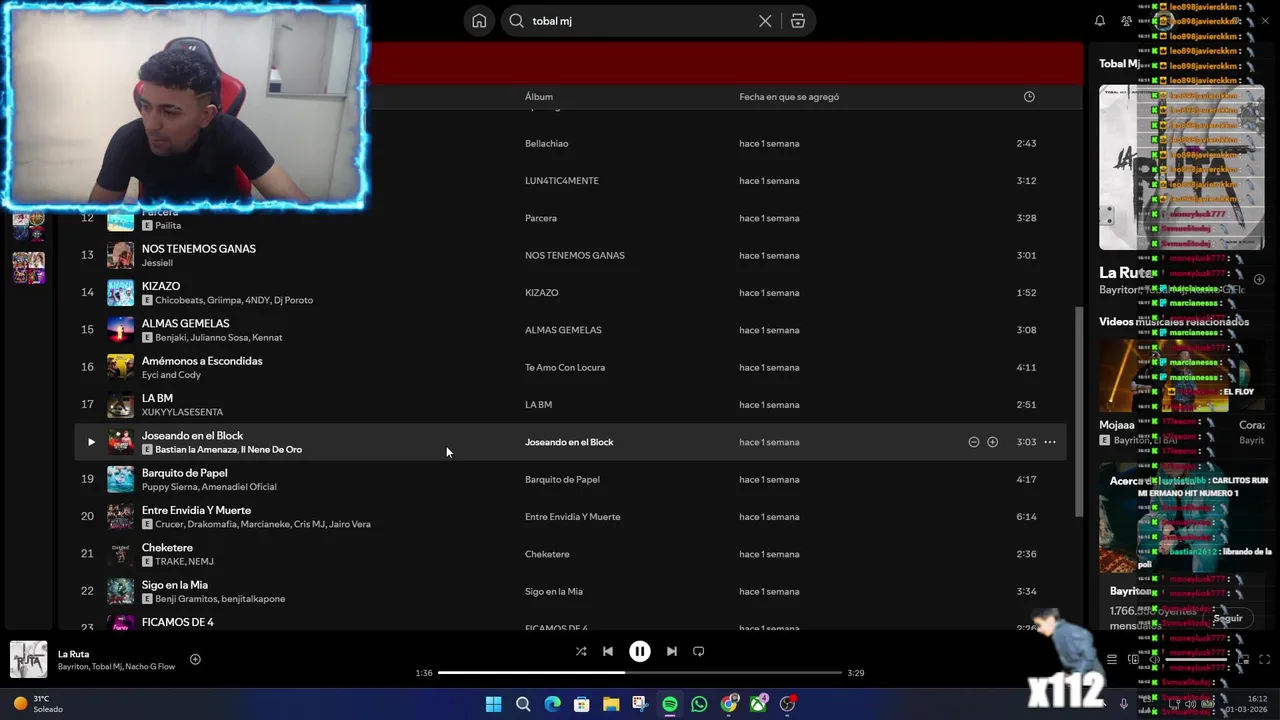Sort by 'Fecha en que se agregó' header
Image resolution: width=1280 pixels, height=720 pixels.
789,97
